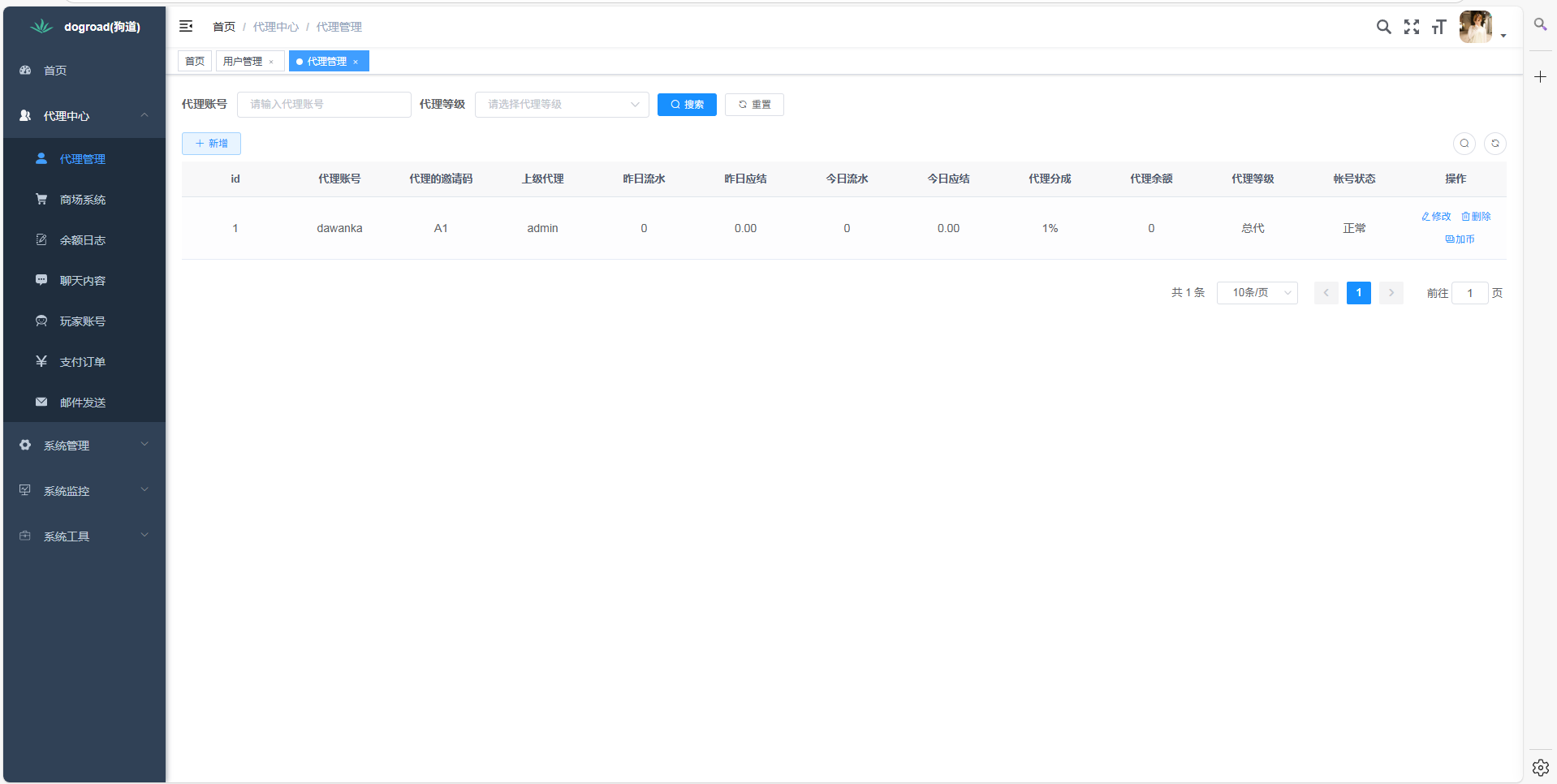
Task: Collapse the sidebar using the hamburger icon
Action: click(x=186, y=26)
